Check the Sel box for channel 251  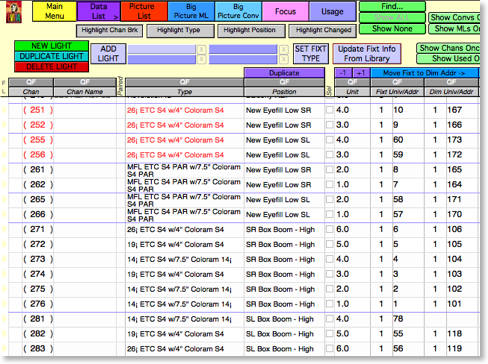point(329,110)
